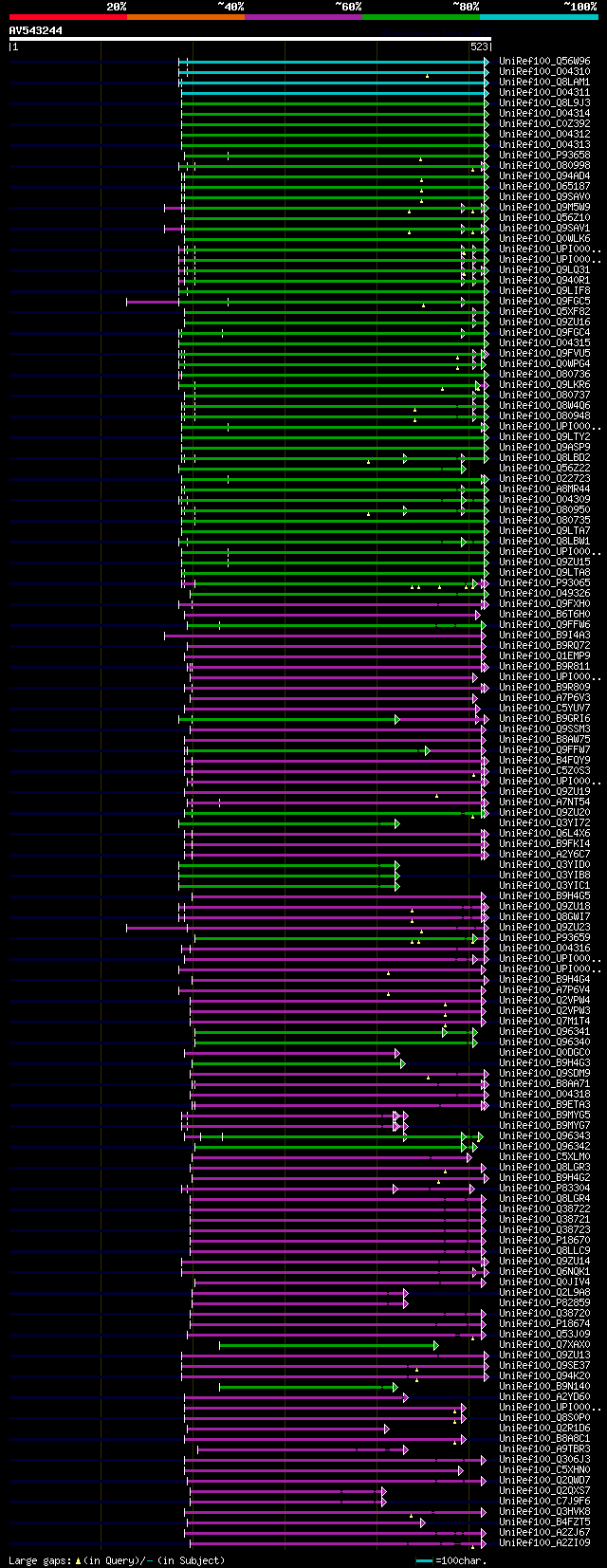The height and width of the screenshot is (1568, 607).
Task: Open hit UniRef100_C0Z392
Action: pos(544,123)
